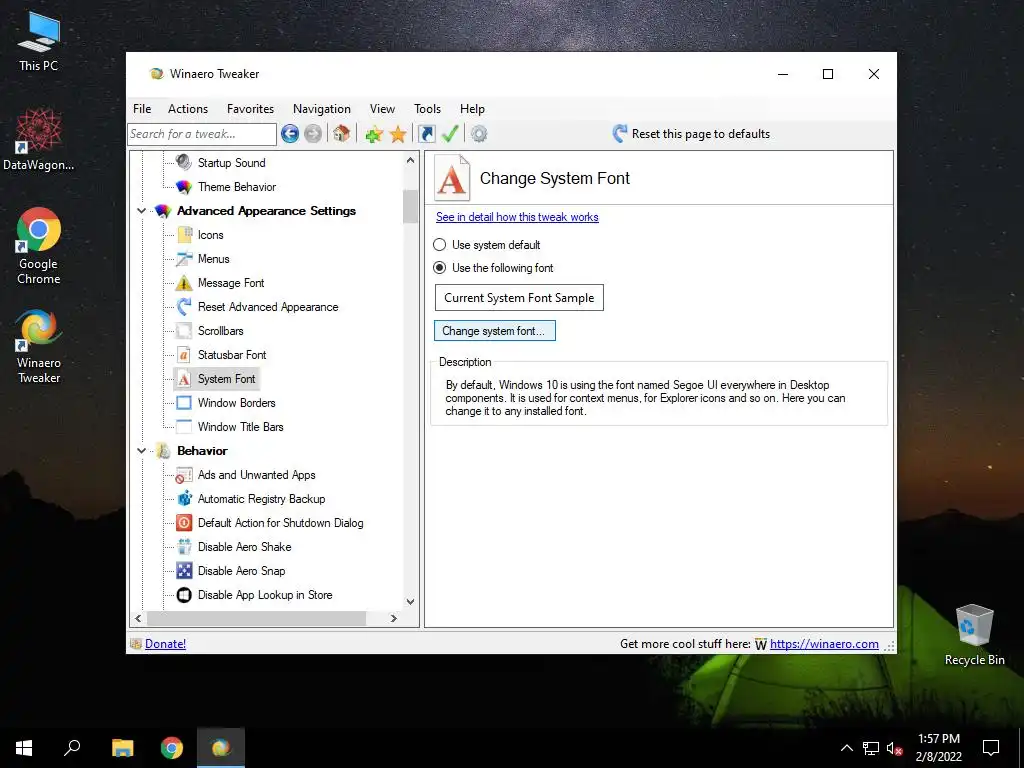Collapse the Advanced Appearance Settings group
The height and width of the screenshot is (768, 1024).
142,211
